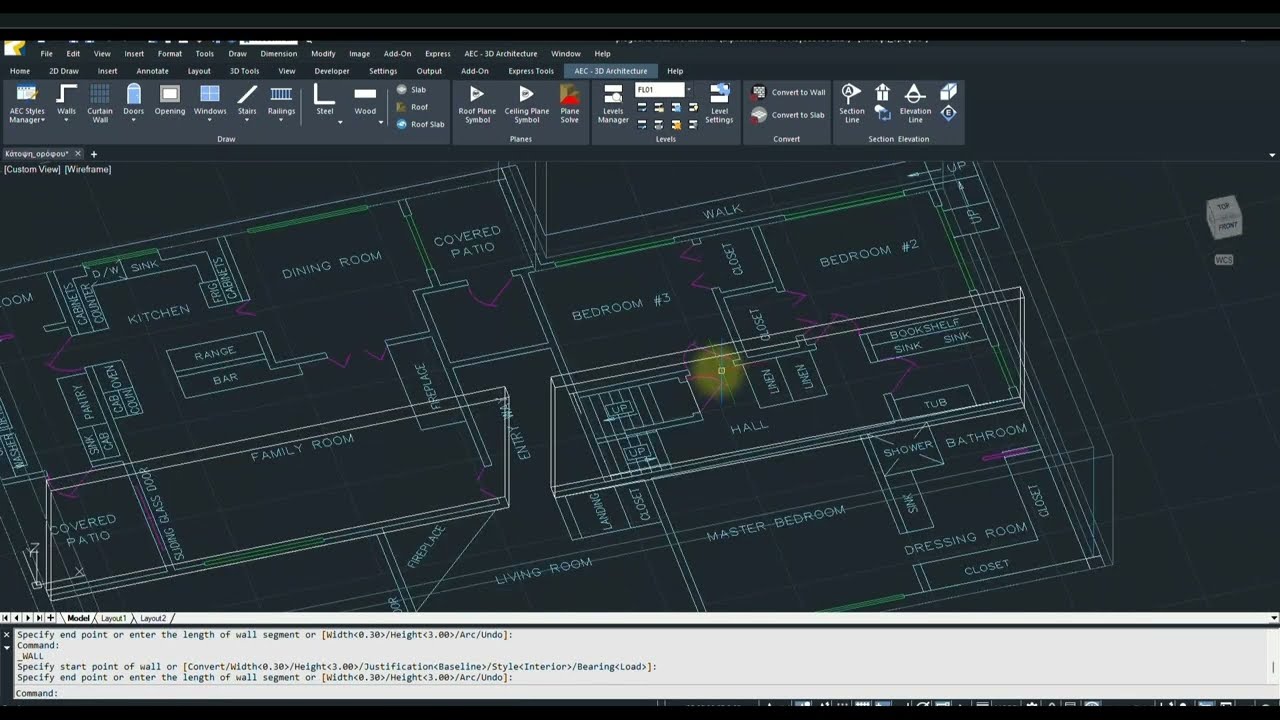Click the Wireframe visual style label
Image resolution: width=1280 pixels, height=720 pixels.
point(88,169)
